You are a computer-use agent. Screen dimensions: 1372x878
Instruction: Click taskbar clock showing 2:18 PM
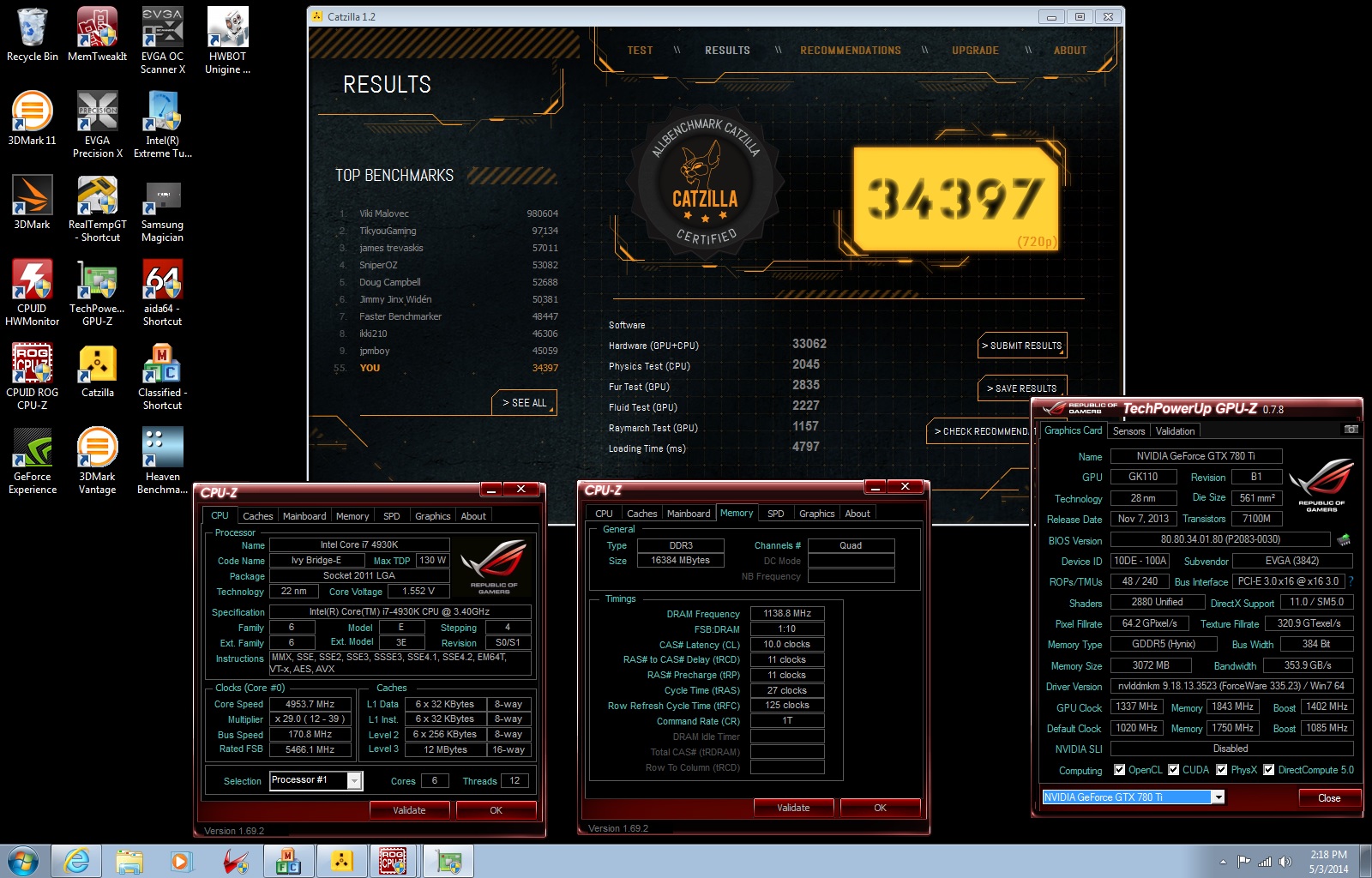coord(1328,862)
